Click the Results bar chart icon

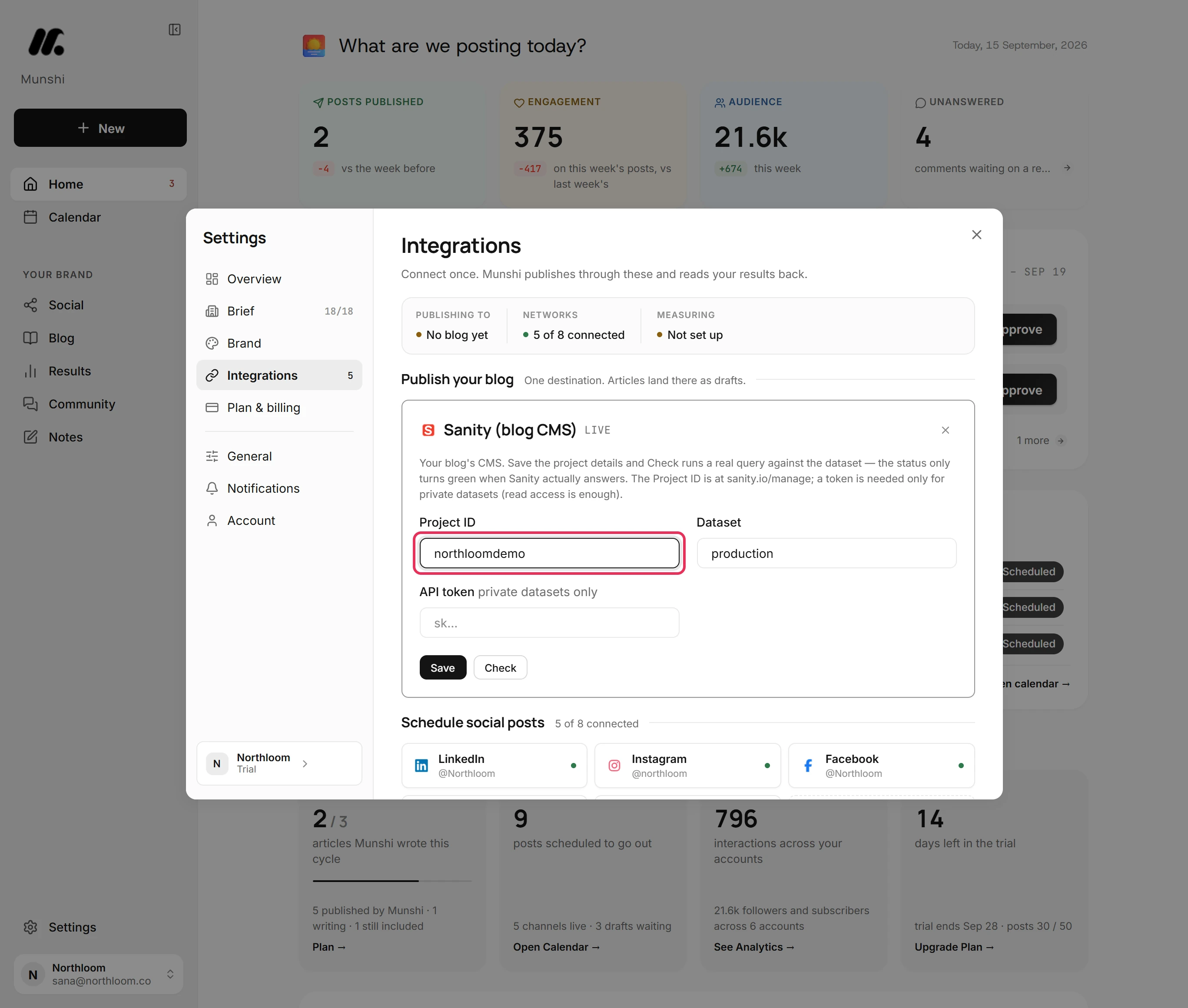[30, 371]
